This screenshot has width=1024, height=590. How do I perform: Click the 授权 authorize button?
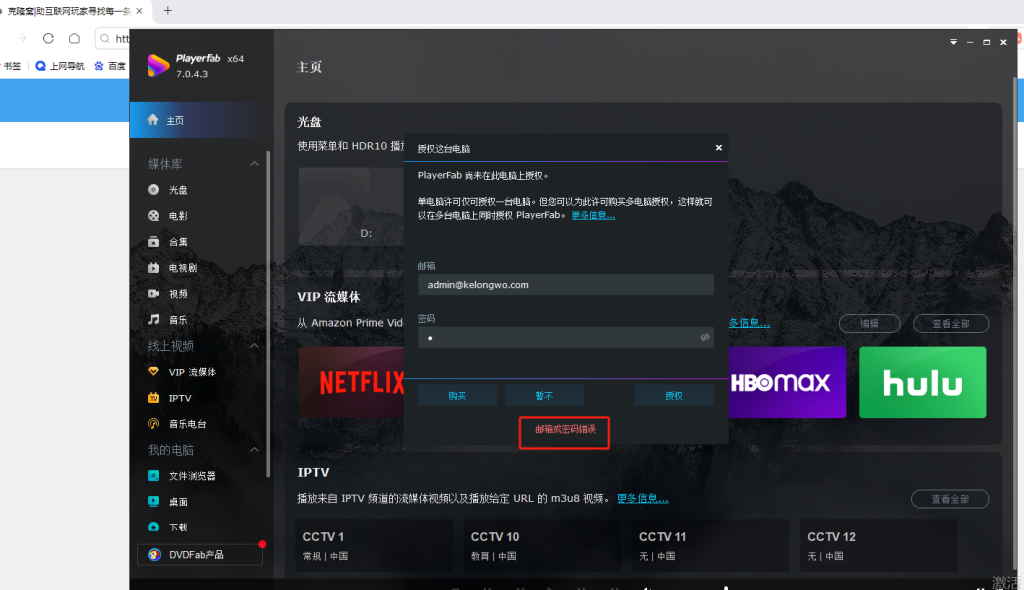tap(674, 396)
